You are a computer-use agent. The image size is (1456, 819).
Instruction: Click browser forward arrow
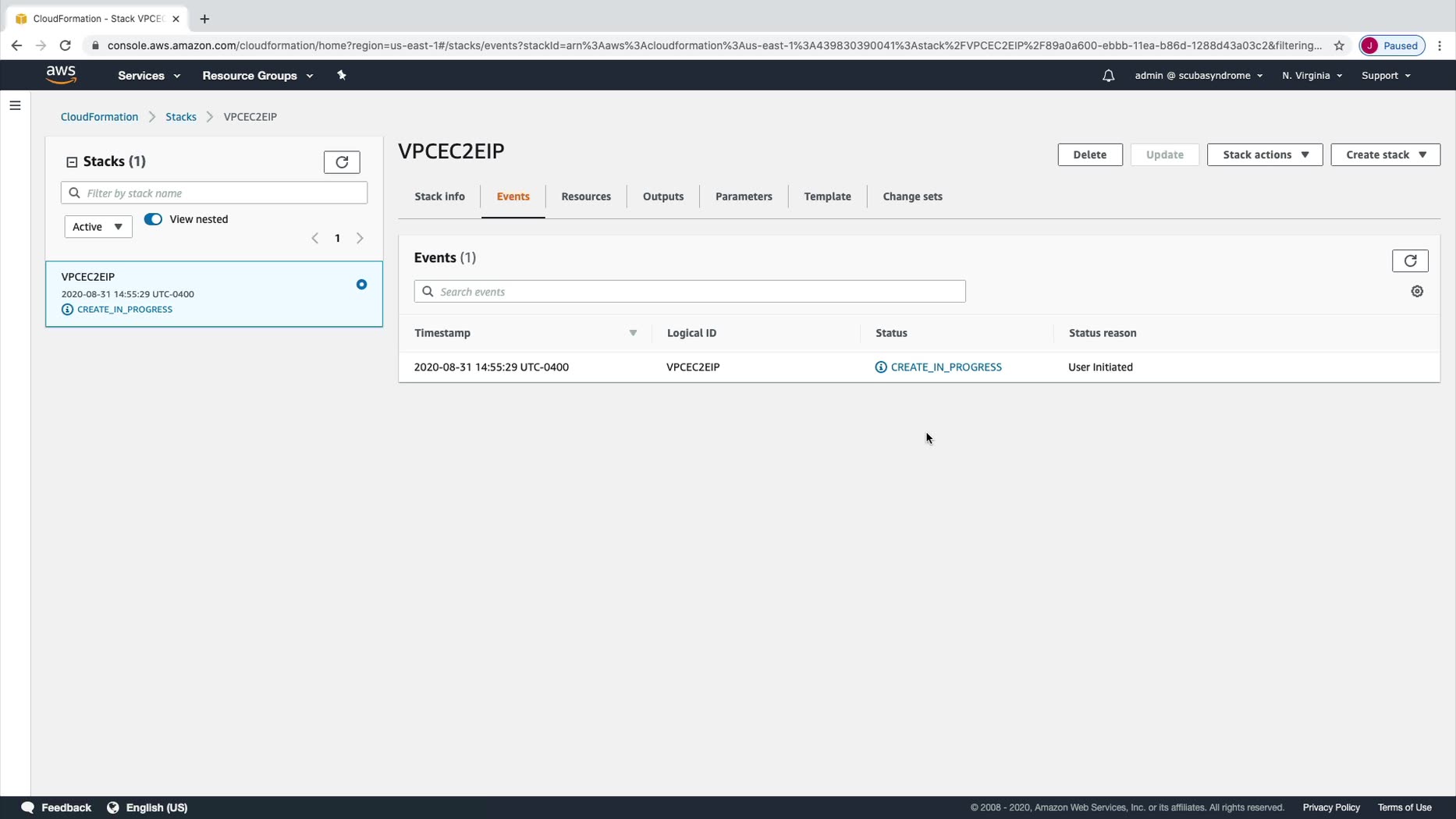(41, 45)
